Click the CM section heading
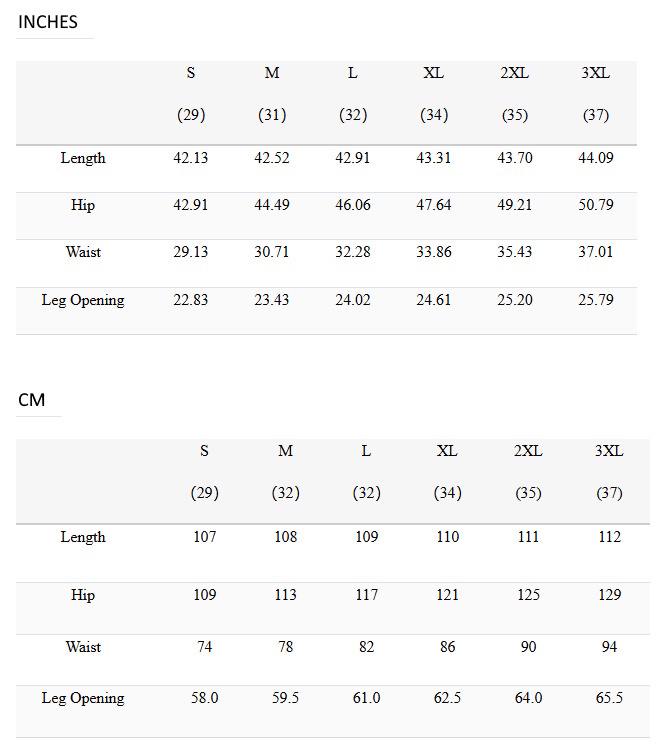 [32, 400]
